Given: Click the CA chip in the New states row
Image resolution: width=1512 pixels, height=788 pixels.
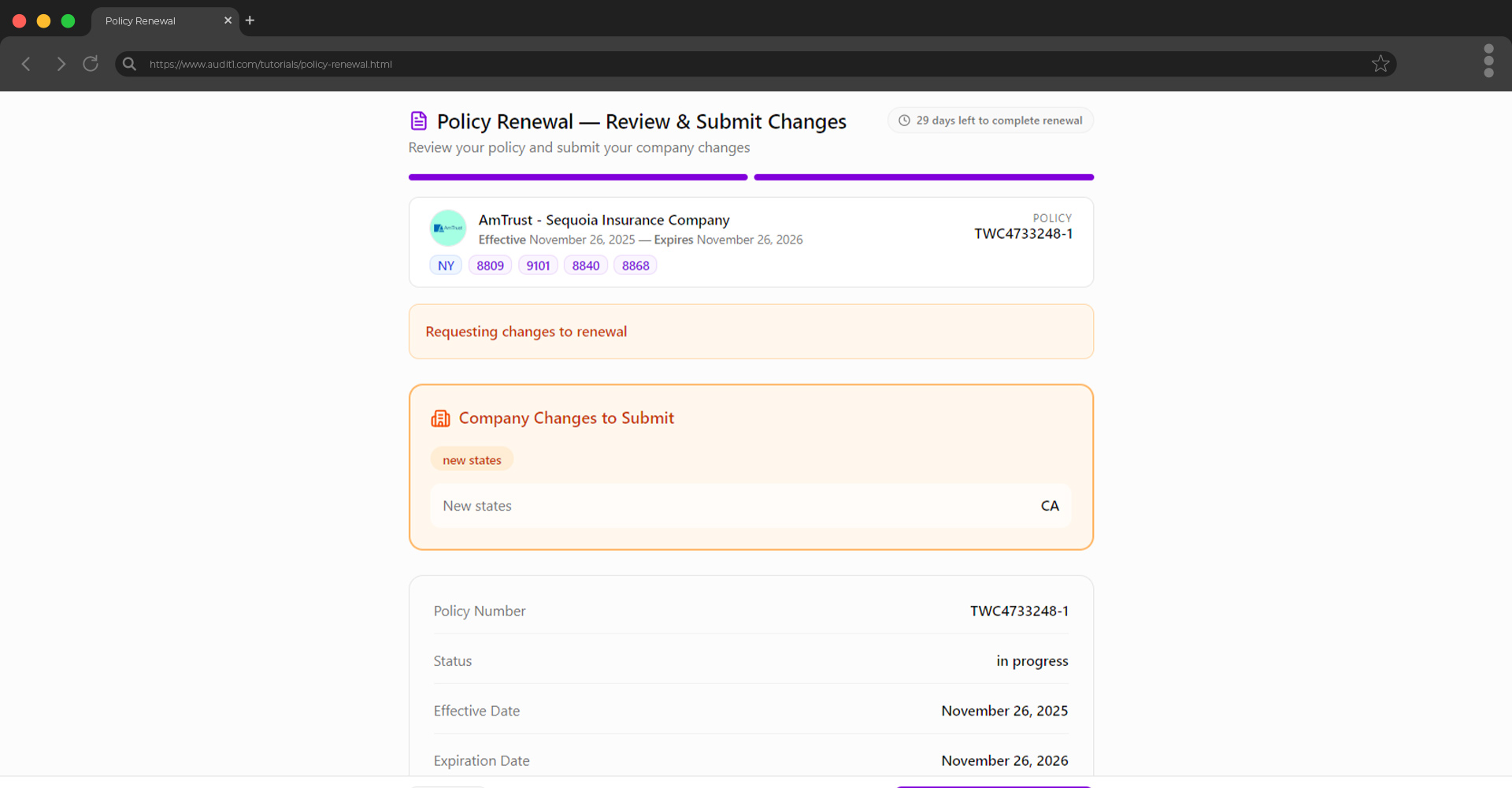Looking at the screenshot, I should click(x=1050, y=505).
